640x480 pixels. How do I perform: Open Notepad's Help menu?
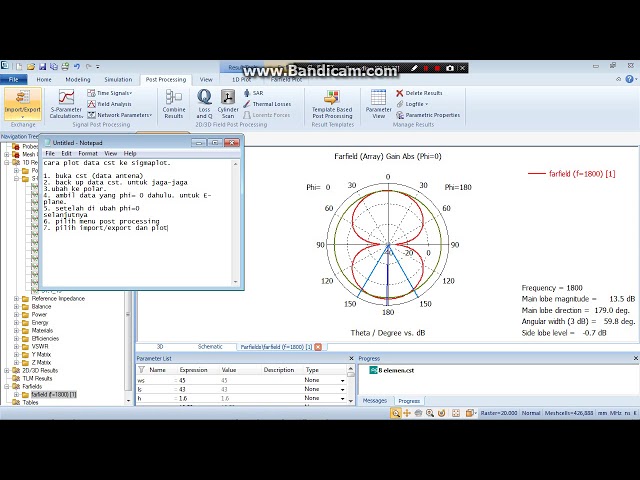pyautogui.click(x=130, y=153)
